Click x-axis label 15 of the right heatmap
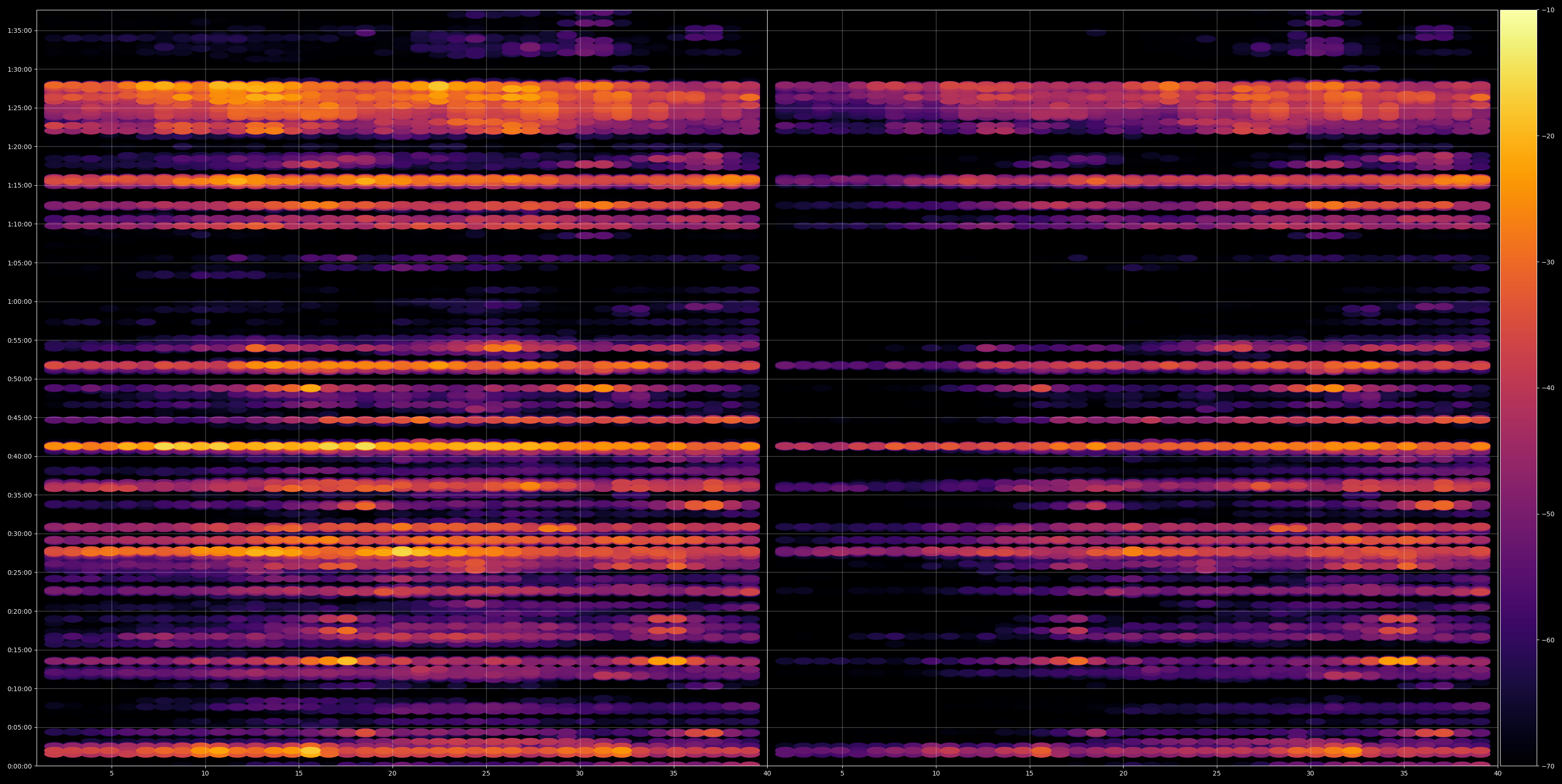This screenshot has width=1562, height=784. [x=1030, y=774]
